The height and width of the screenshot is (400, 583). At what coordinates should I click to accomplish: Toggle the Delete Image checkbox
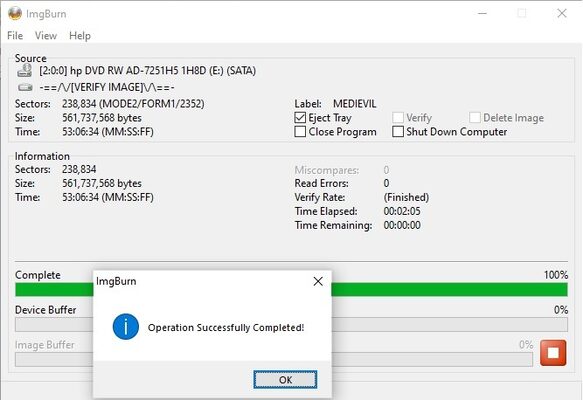click(x=475, y=118)
